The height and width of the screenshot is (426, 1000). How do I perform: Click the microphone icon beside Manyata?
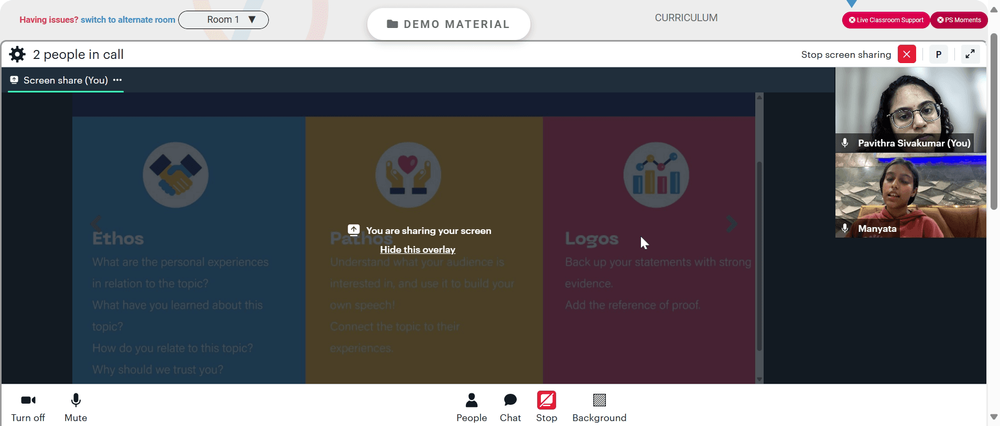coord(845,228)
